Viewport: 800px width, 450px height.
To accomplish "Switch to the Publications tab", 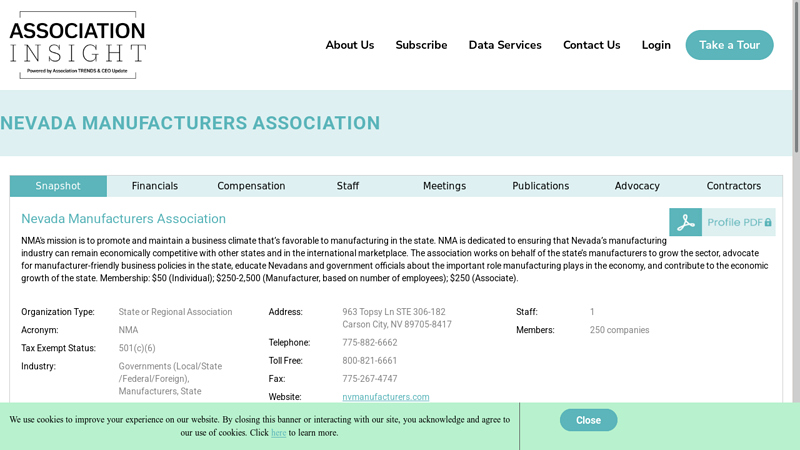I will click(x=540, y=186).
